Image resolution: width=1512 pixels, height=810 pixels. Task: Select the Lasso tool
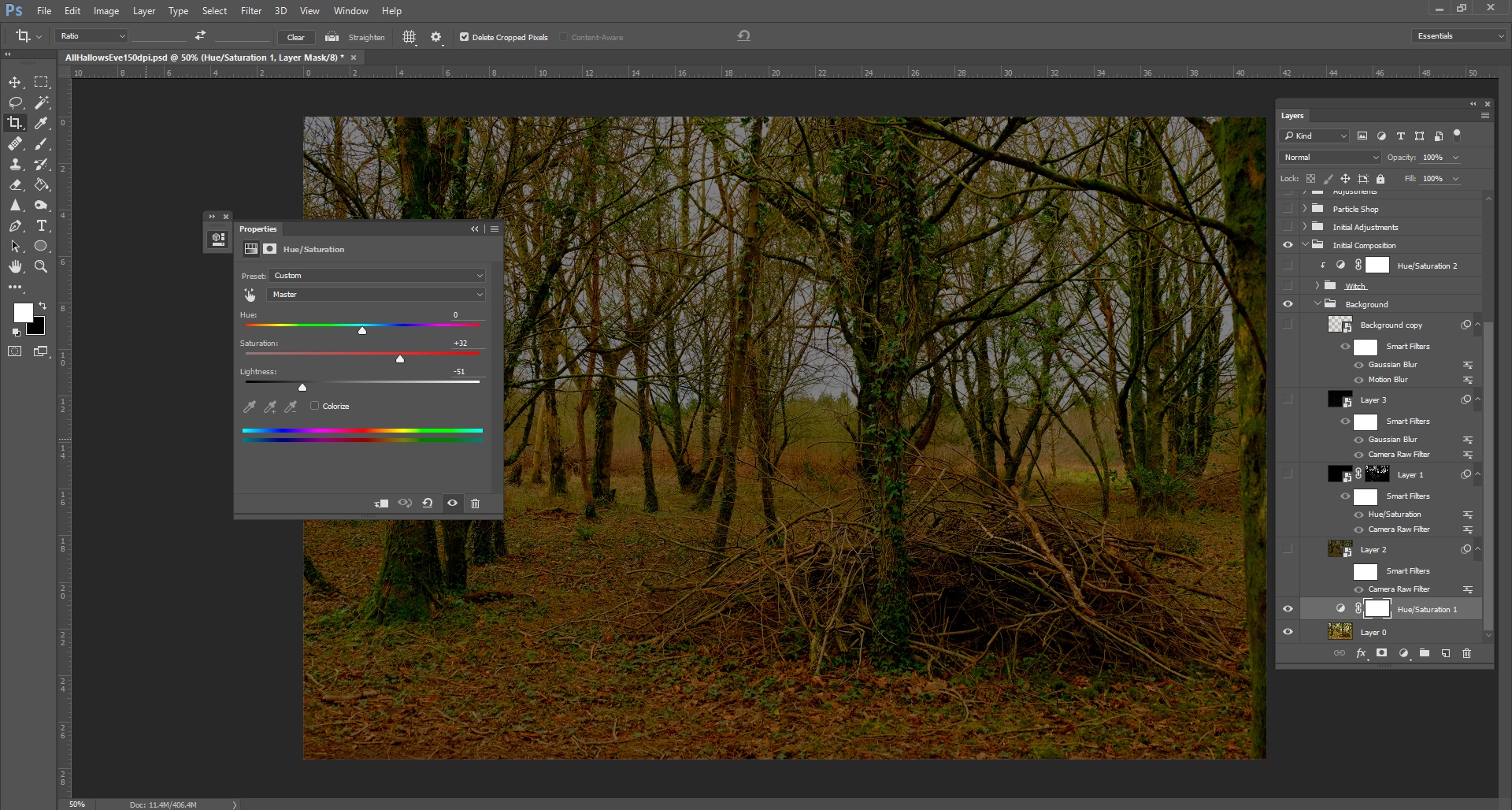coord(15,103)
